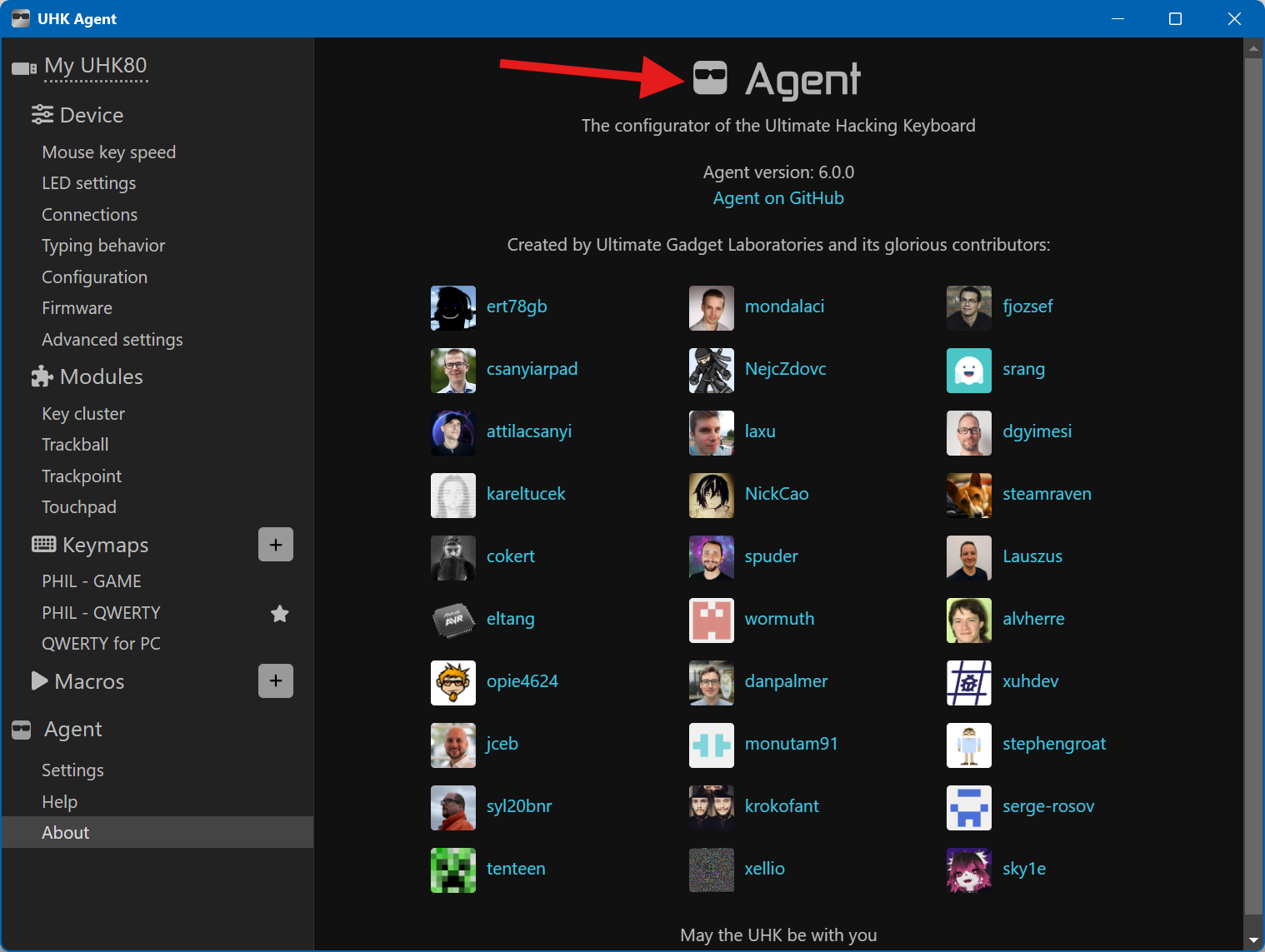Click the srang ghost avatar
This screenshot has height=952, width=1265.
[x=969, y=371]
